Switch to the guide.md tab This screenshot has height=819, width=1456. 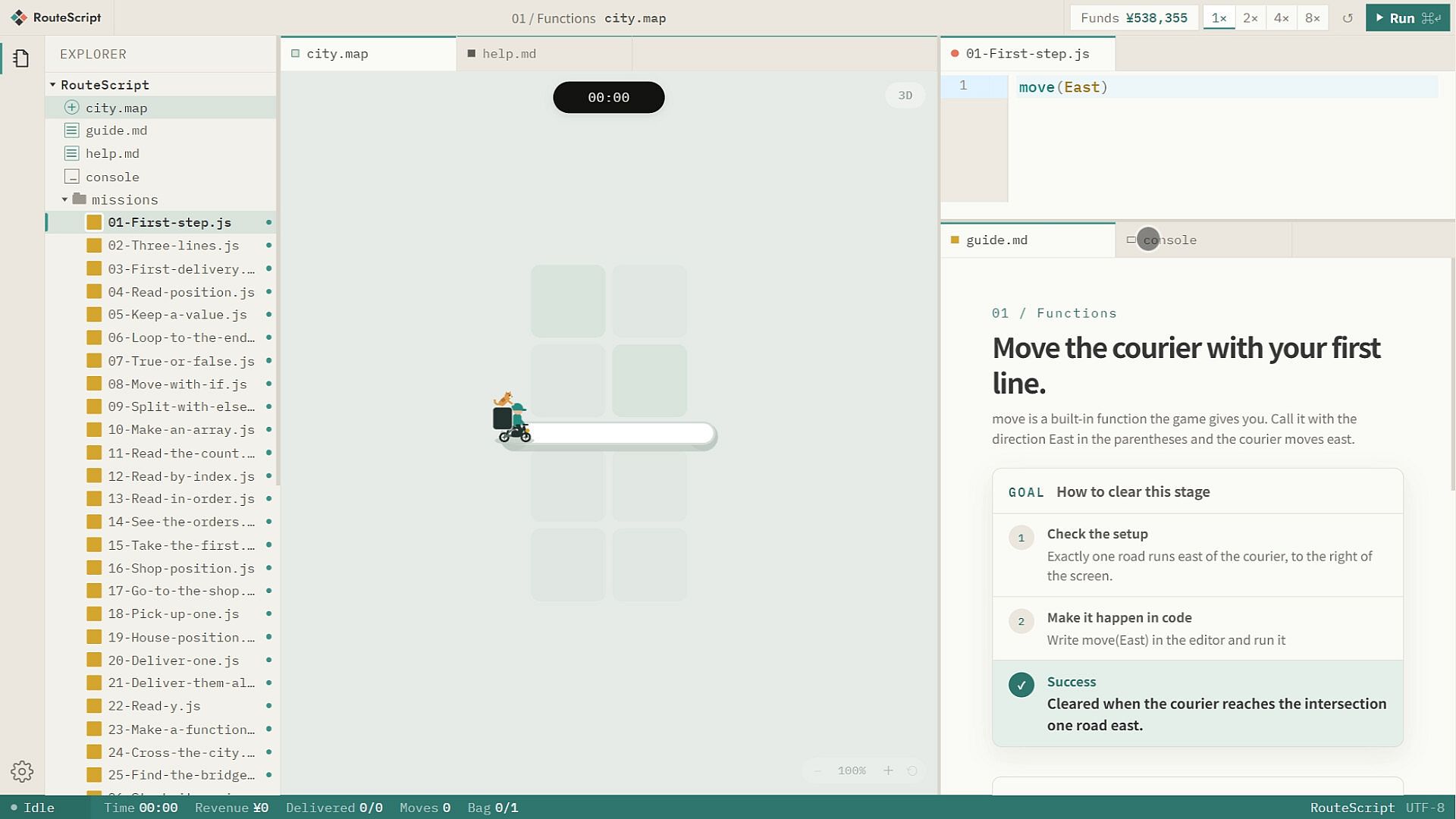coord(1028,240)
